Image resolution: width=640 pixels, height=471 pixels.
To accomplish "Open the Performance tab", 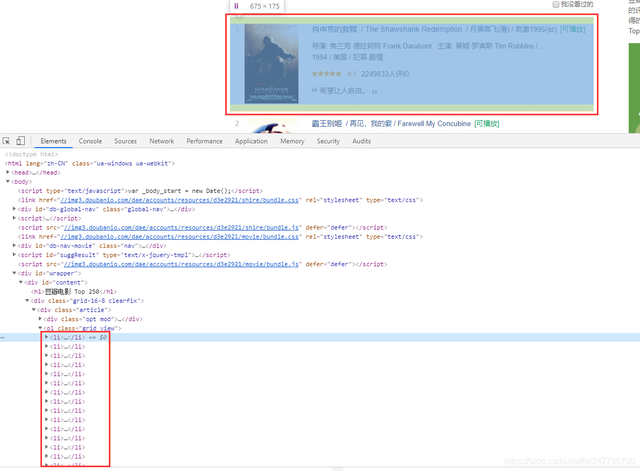I will point(204,141).
